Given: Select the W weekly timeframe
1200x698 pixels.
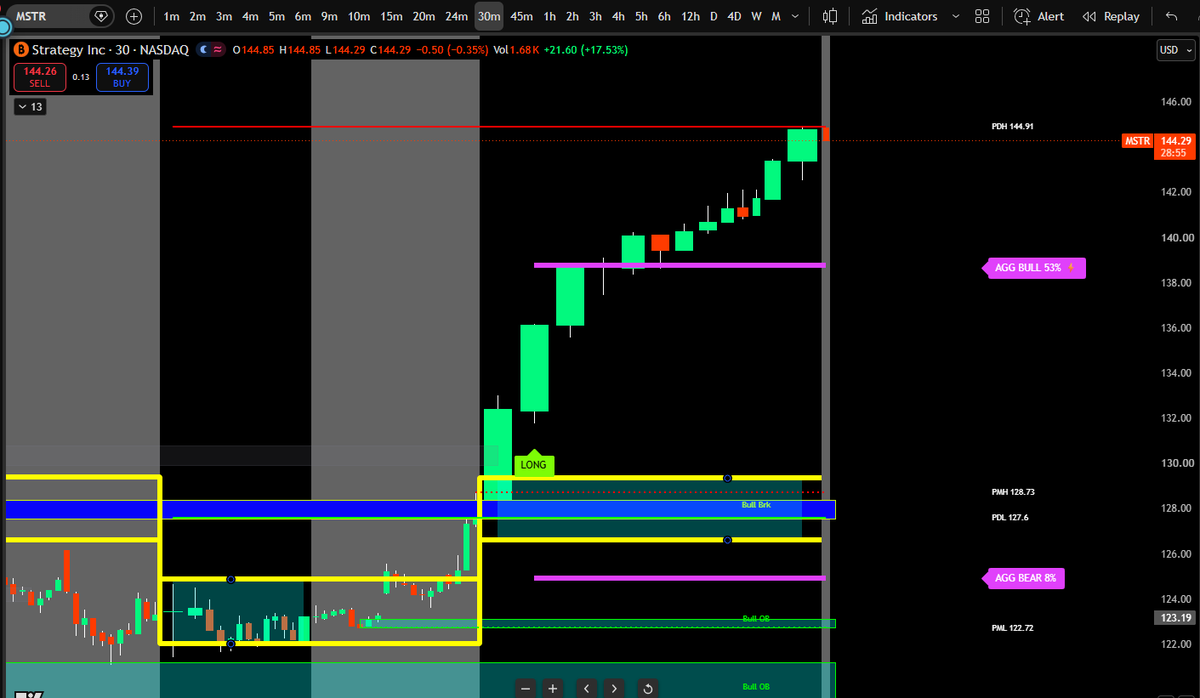Looking at the screenshot, I should pos(756,17).
